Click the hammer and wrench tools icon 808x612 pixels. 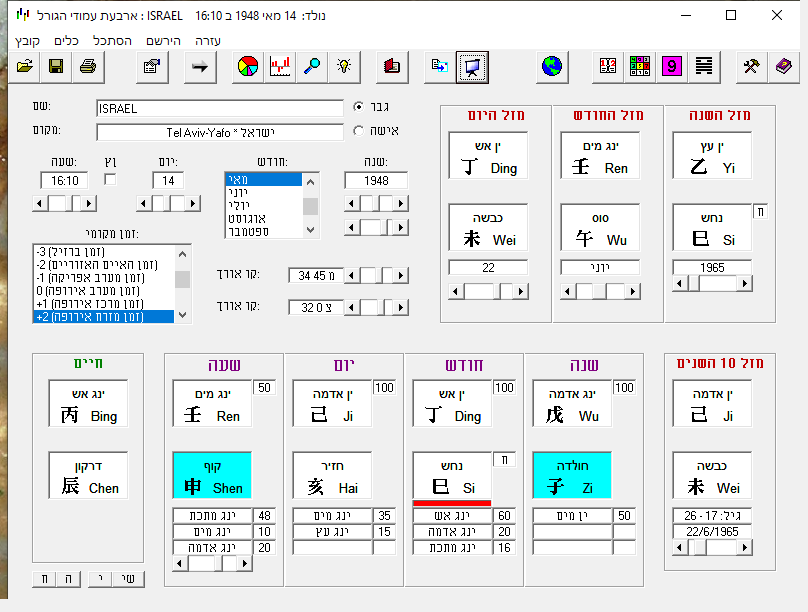752,67
